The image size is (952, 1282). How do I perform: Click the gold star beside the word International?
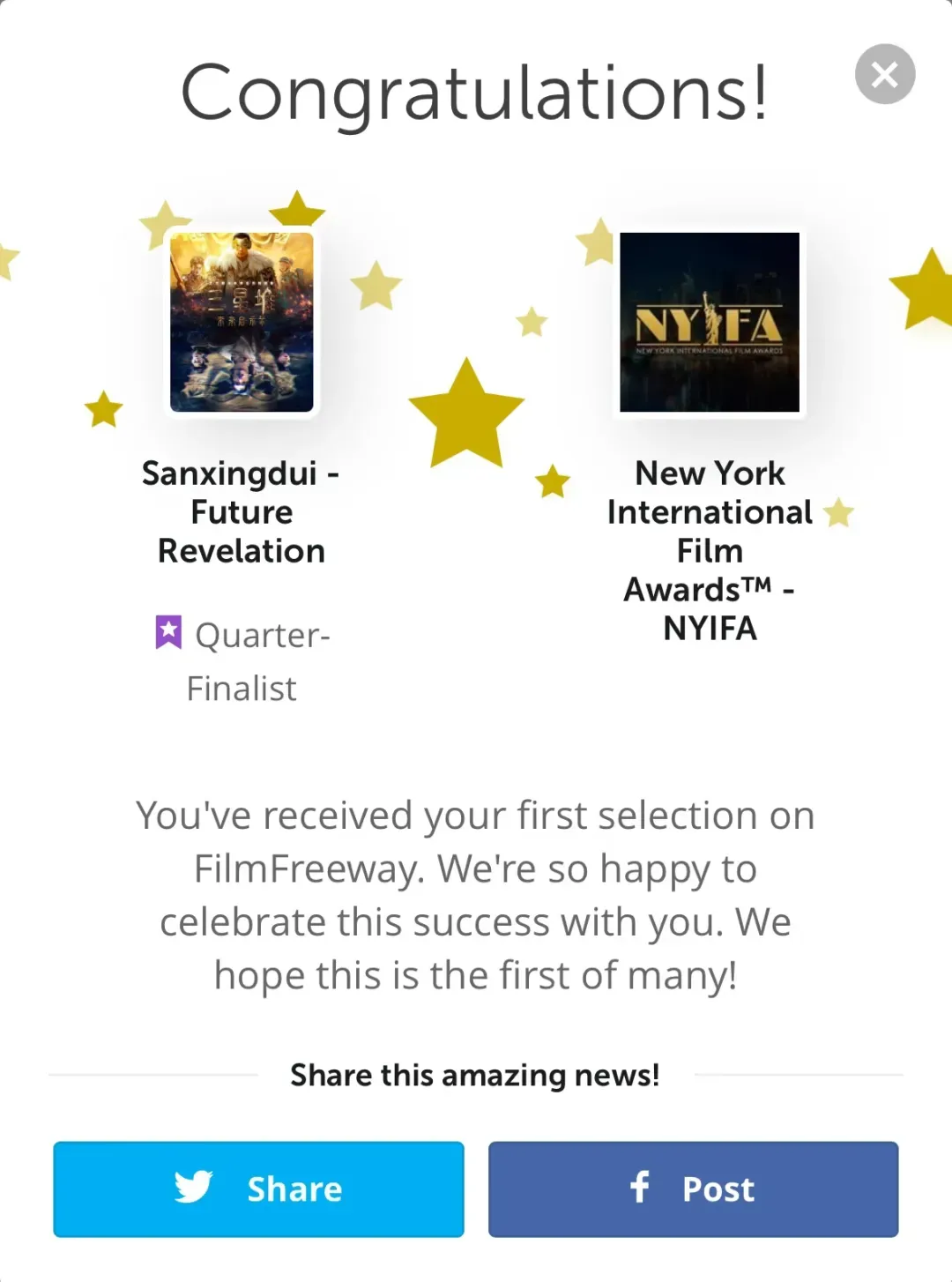tap(838, 512)
